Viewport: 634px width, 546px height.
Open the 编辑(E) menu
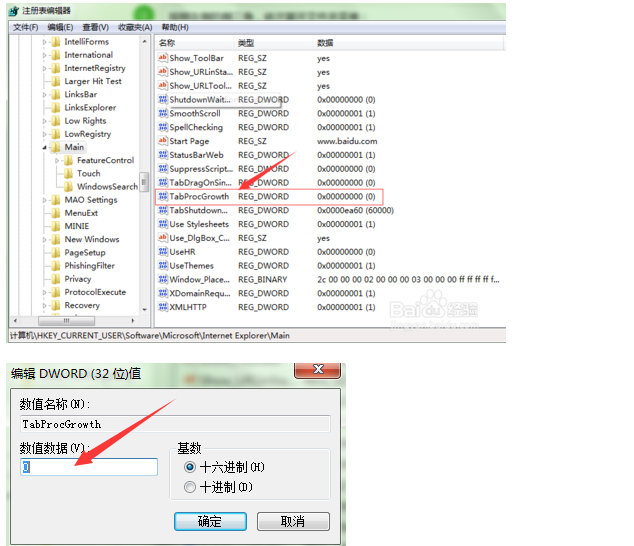click(61, 27)
